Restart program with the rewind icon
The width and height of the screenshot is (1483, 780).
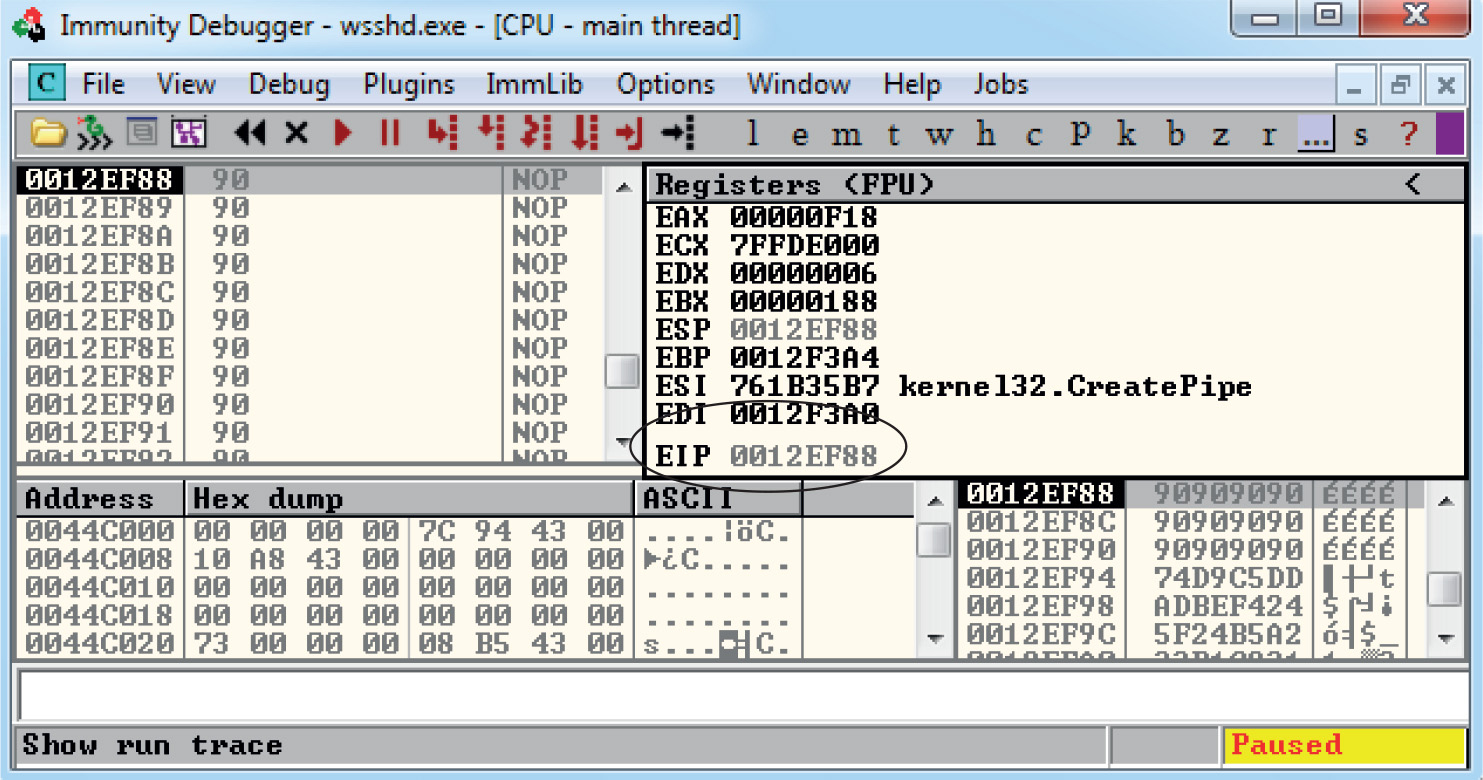tap(249, 133)
